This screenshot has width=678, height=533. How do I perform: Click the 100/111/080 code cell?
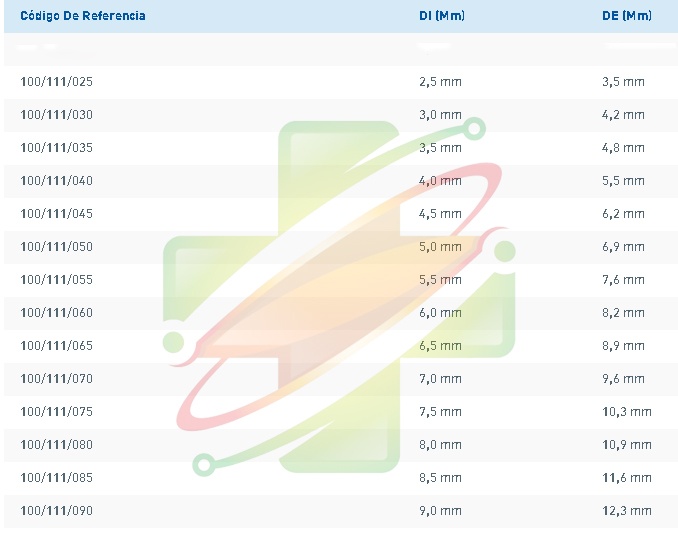pos(57,445)
